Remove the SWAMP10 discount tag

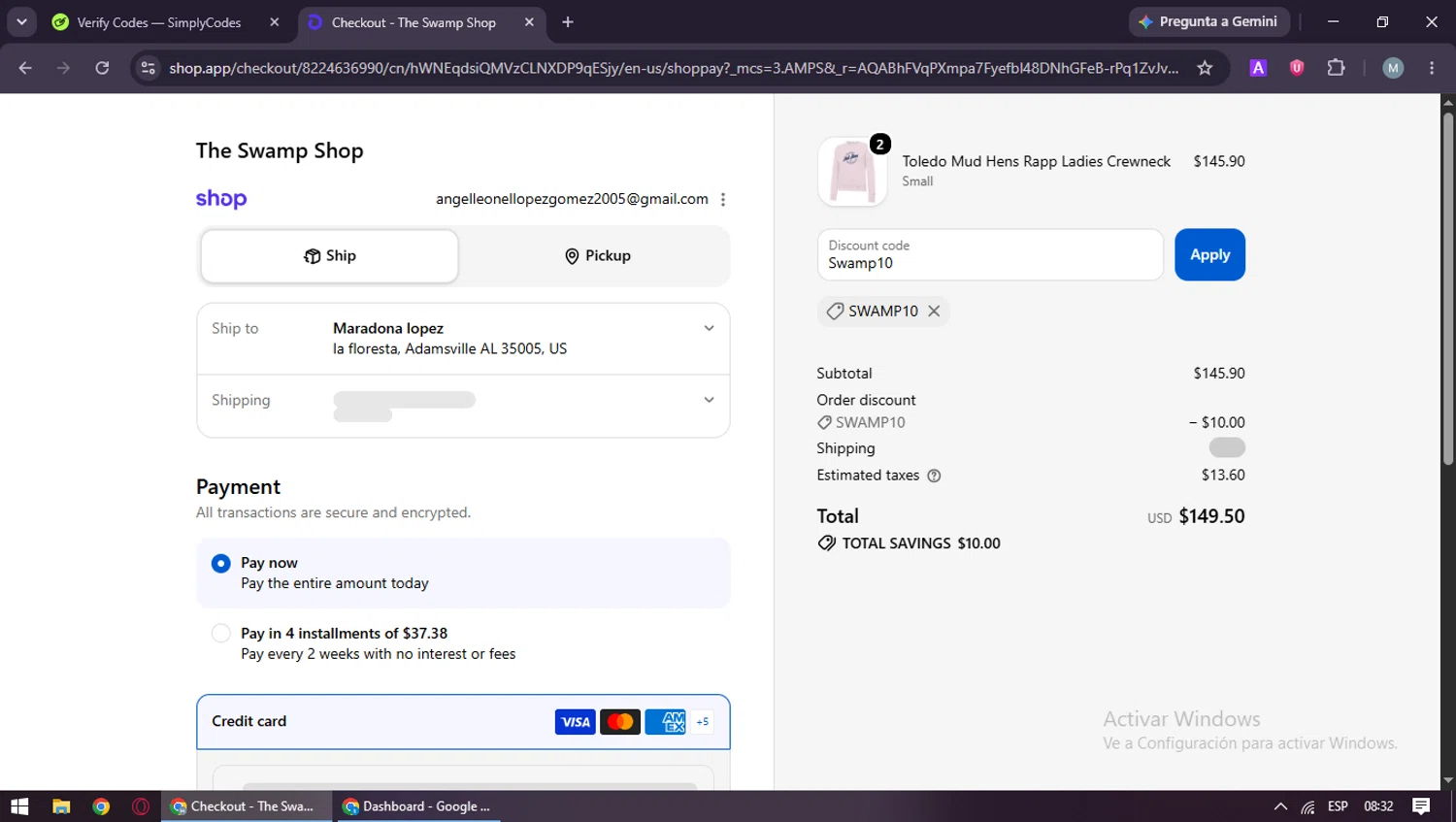click(x=934, y=311)
